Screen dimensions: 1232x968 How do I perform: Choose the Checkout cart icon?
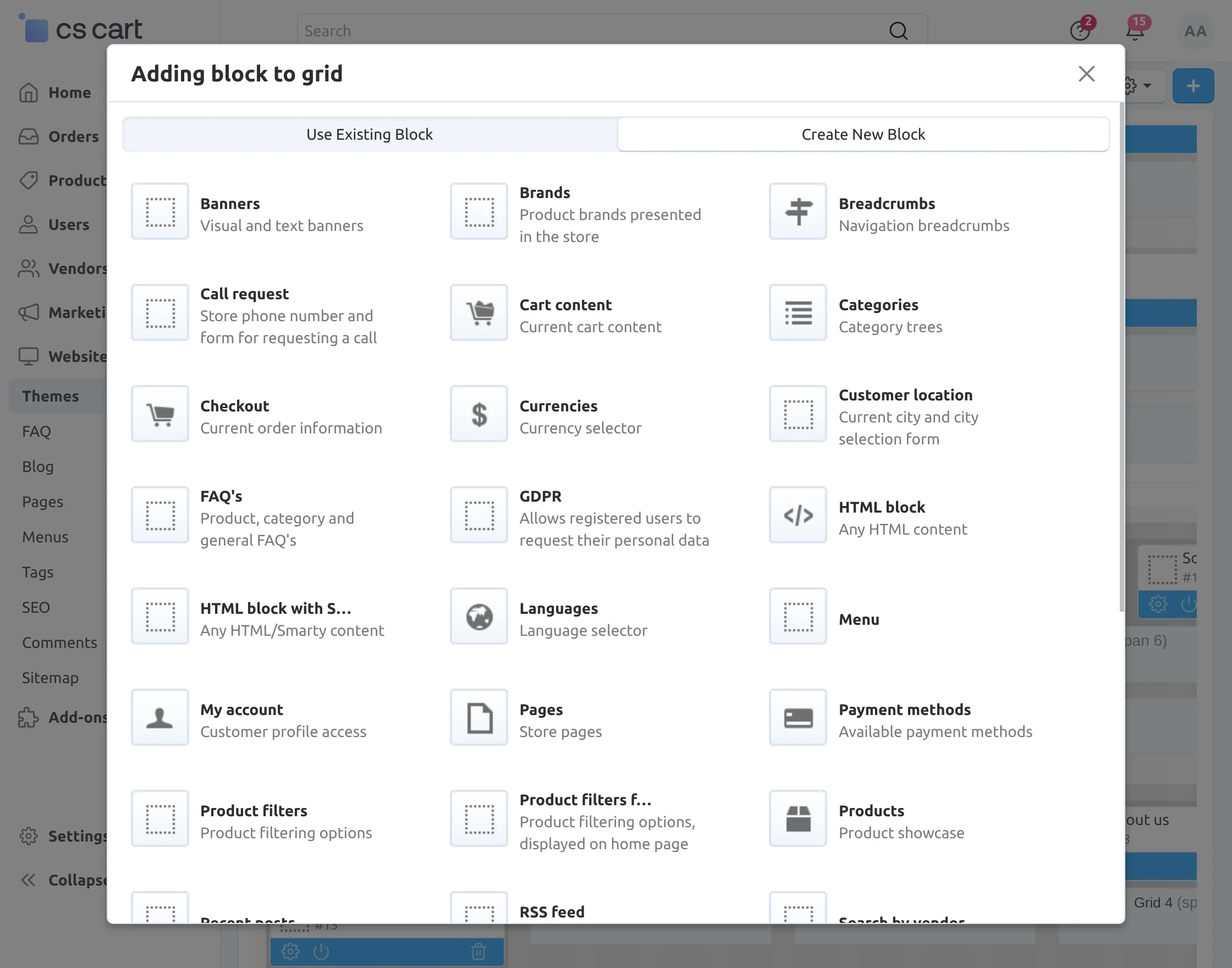(160, 414)
